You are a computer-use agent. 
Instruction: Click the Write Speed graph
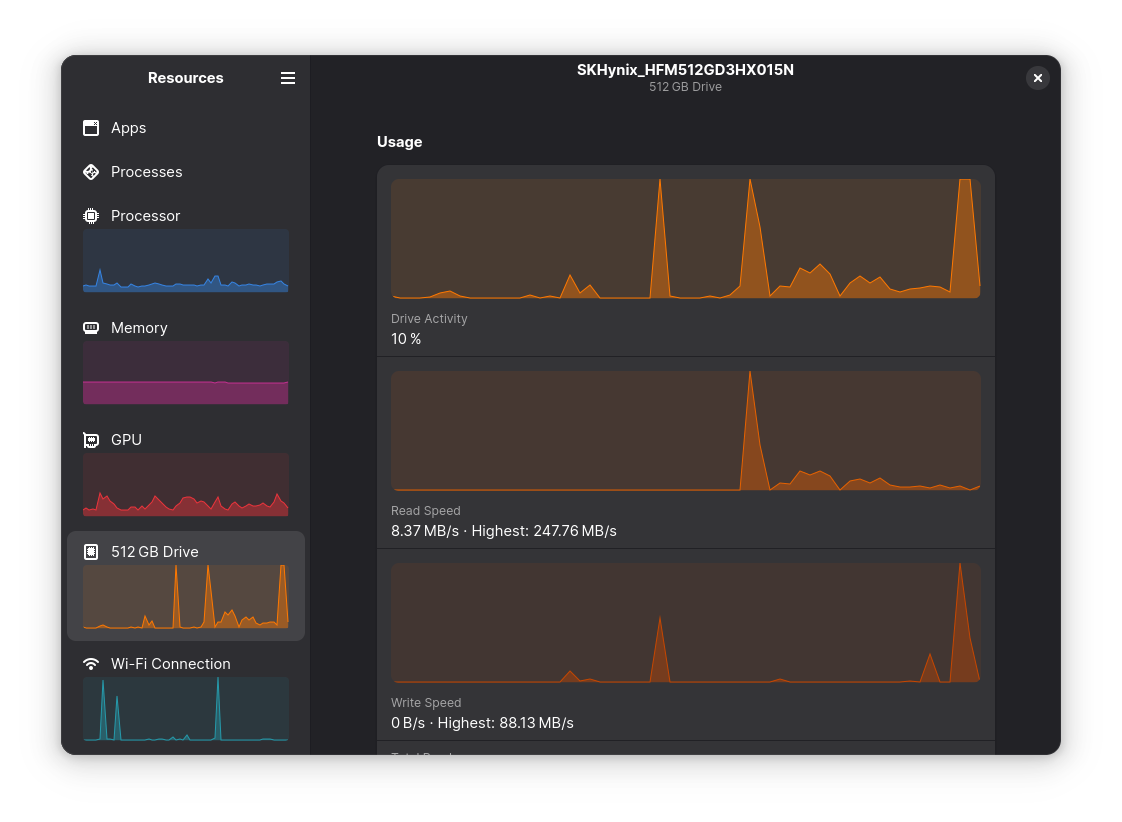[685, 623]
